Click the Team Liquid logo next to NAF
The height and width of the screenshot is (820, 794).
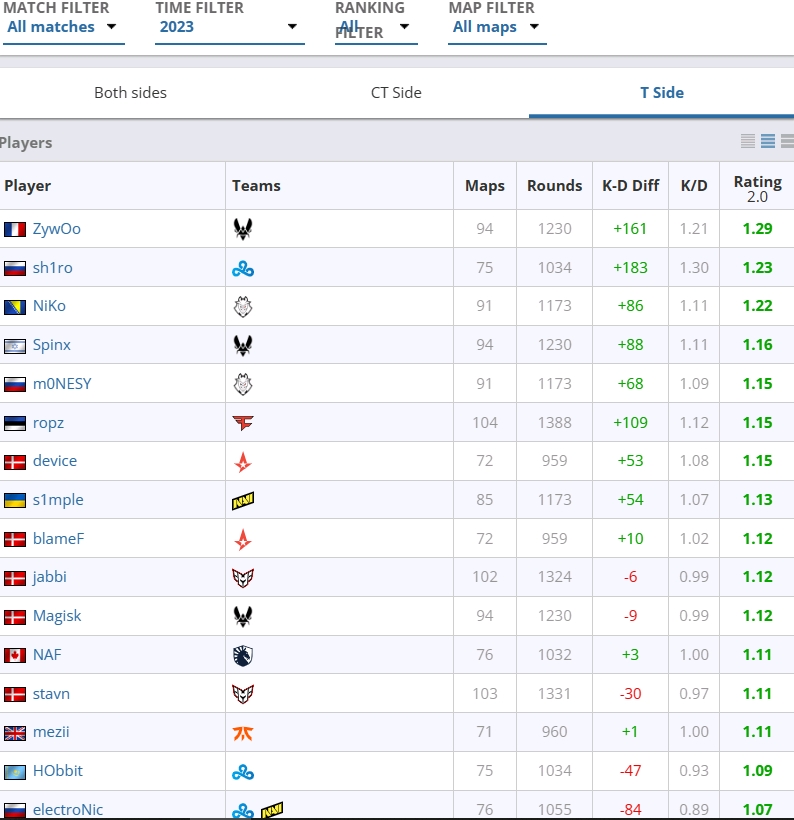243,655
